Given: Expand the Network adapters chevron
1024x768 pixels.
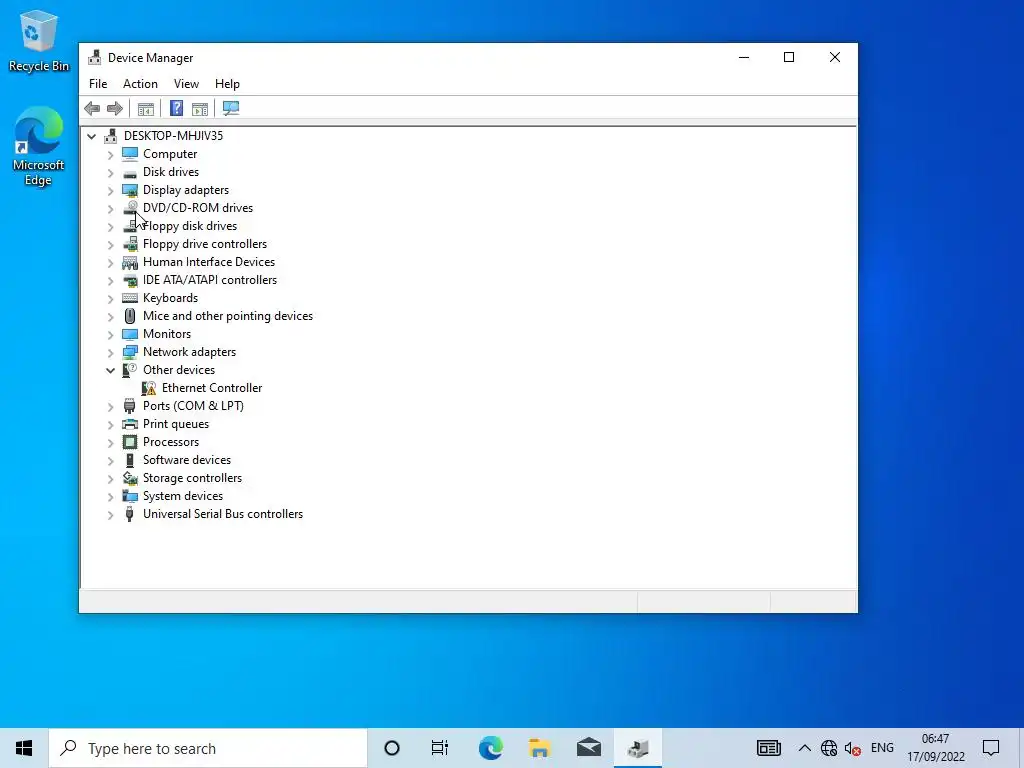Looking at the screenshot, I should [x=110, y=353].
